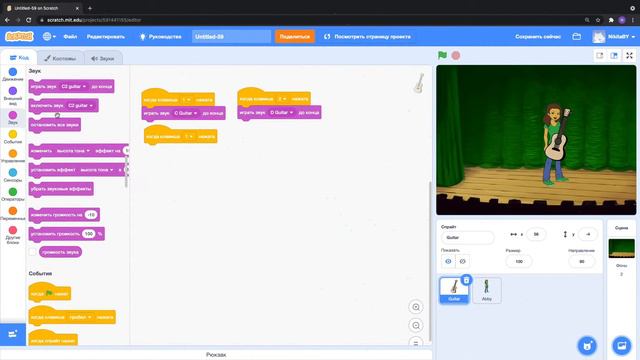Screen dimensions: 640x360
Task: Edit the sprite direction field
Action: pyautogui.click(x=581, y=261)
